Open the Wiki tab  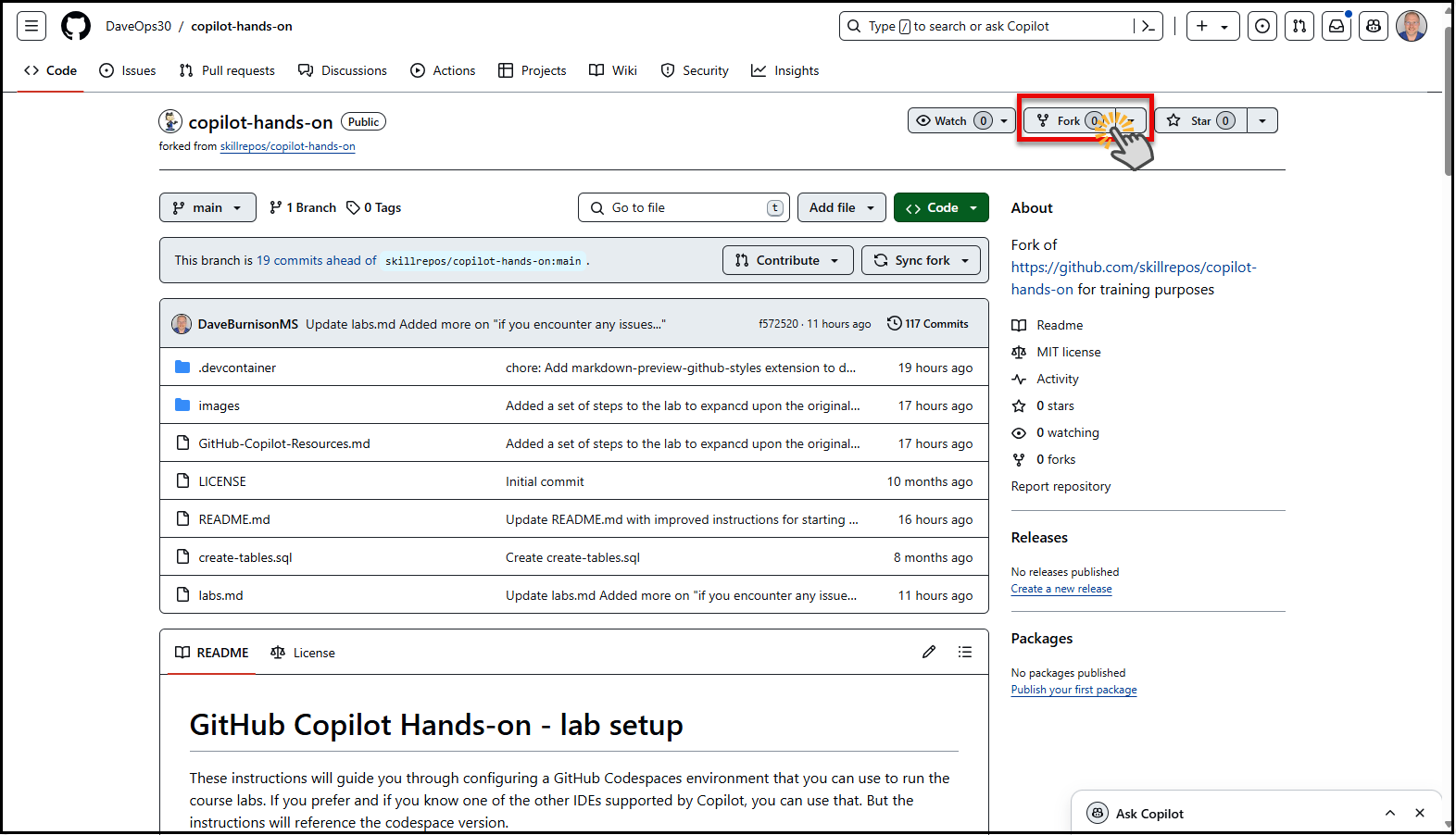[613, 70]
